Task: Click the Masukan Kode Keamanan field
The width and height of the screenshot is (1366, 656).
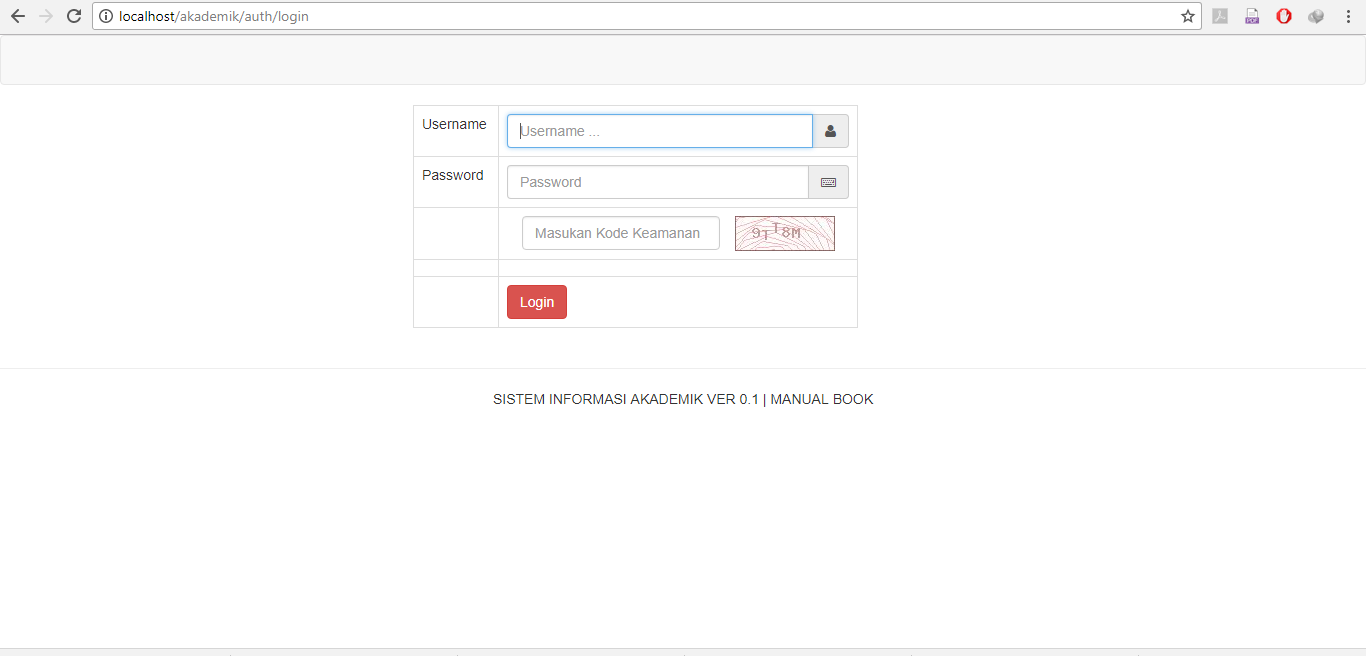Action: [620, 232]
